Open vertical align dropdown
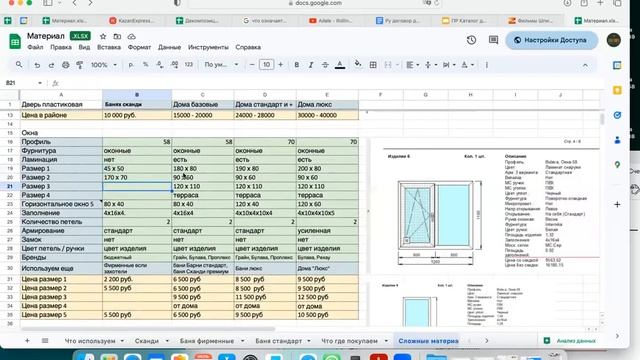Viewport: 640px width, 360px height. coord(431,65)
